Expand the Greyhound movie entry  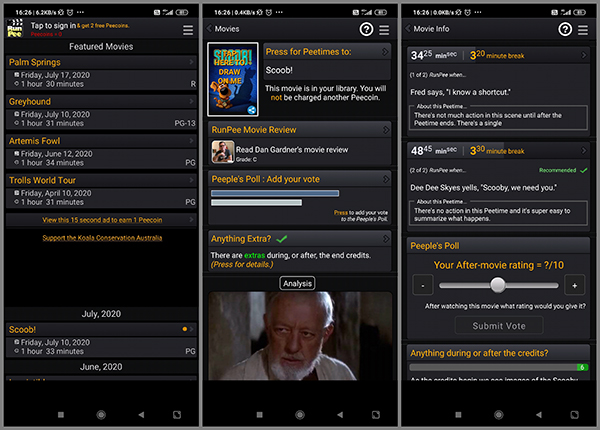(191, 101)
